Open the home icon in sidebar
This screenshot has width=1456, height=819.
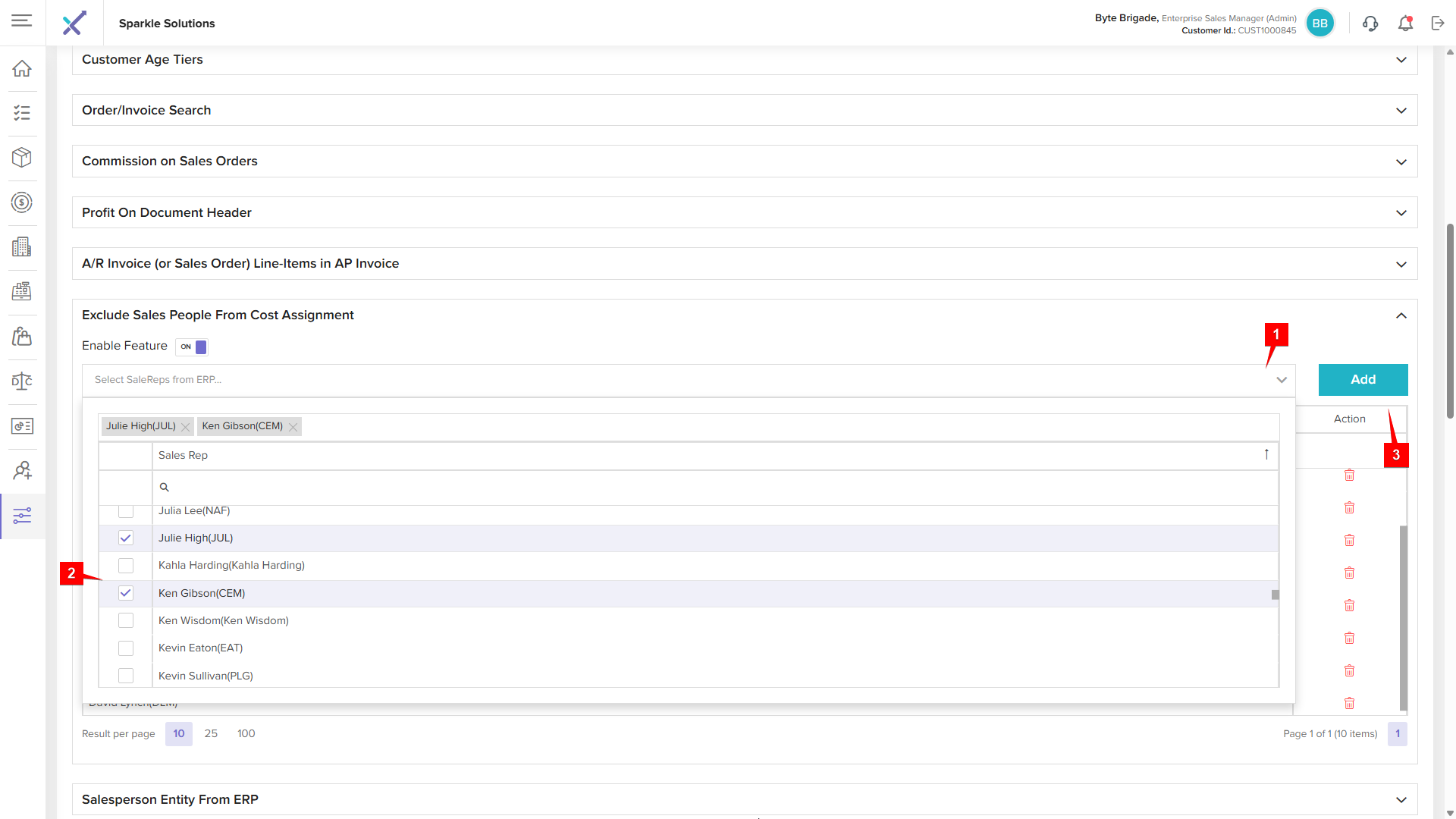point(22,68)
